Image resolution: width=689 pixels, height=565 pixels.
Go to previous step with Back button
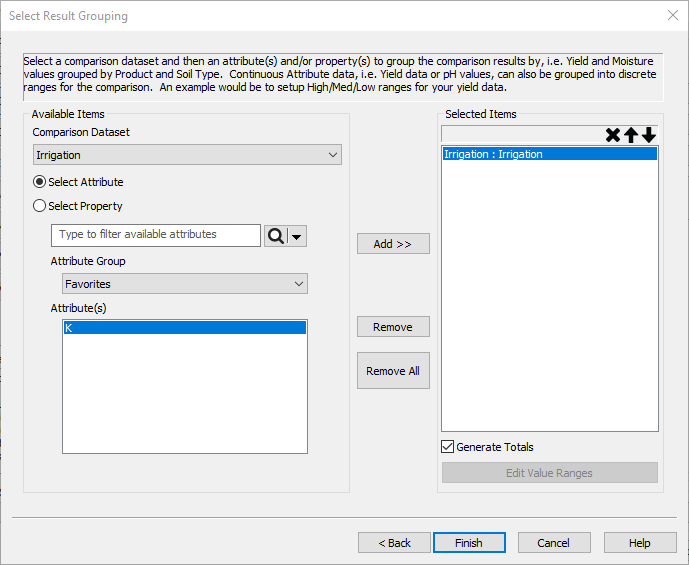(394, 543)
